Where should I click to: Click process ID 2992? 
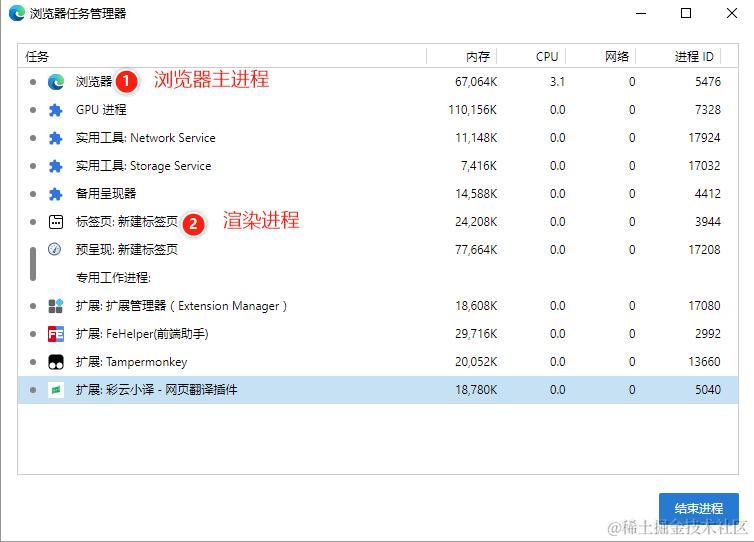pyautogui.click(x=708, y=333)
